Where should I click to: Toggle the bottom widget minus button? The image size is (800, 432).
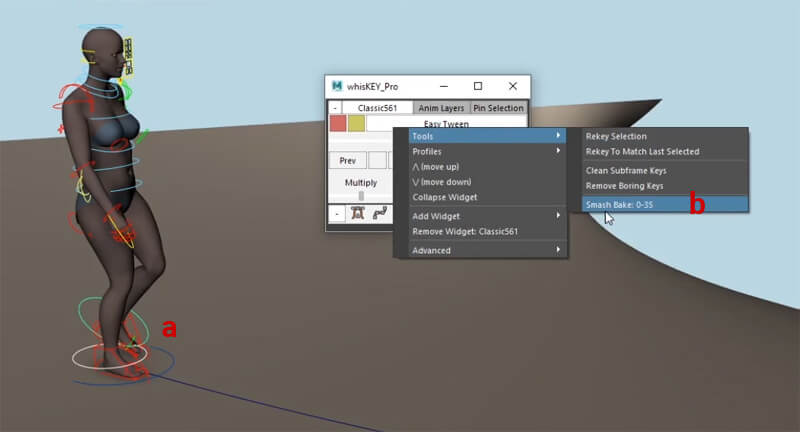pos(337,213)
